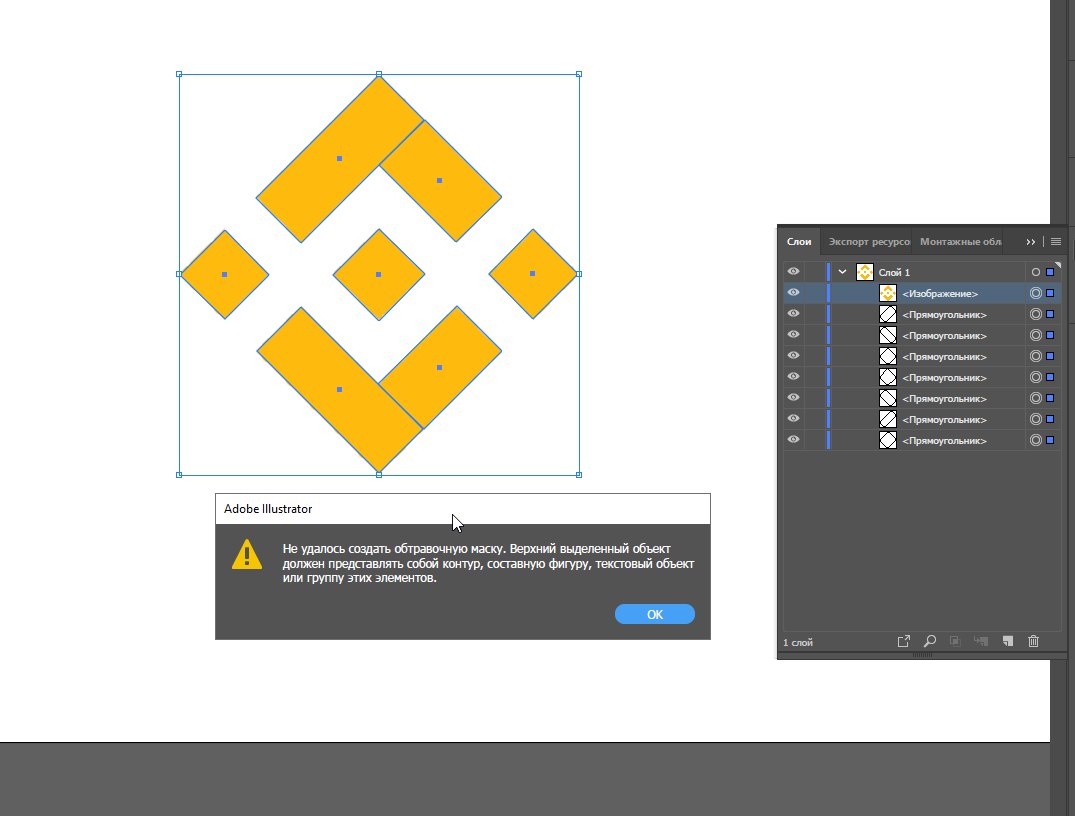
Task: Click the target circle for Изображение
Action: coord(1036,293)
